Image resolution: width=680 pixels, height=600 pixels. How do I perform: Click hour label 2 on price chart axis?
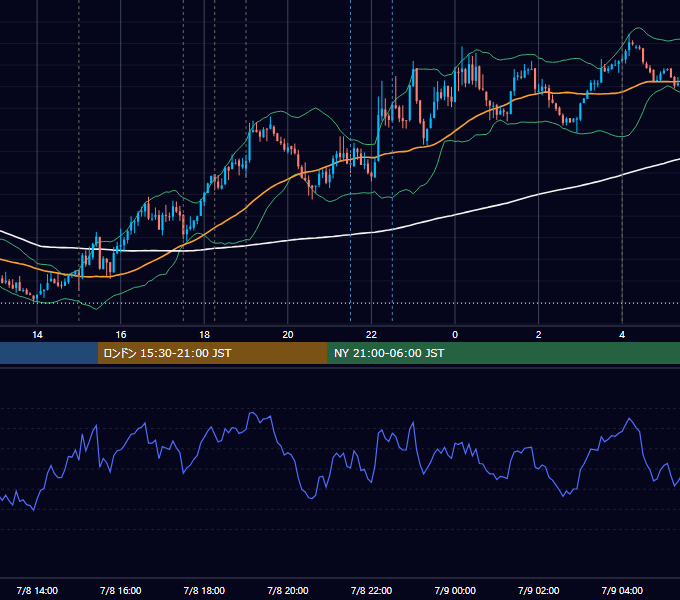[539, 335]
